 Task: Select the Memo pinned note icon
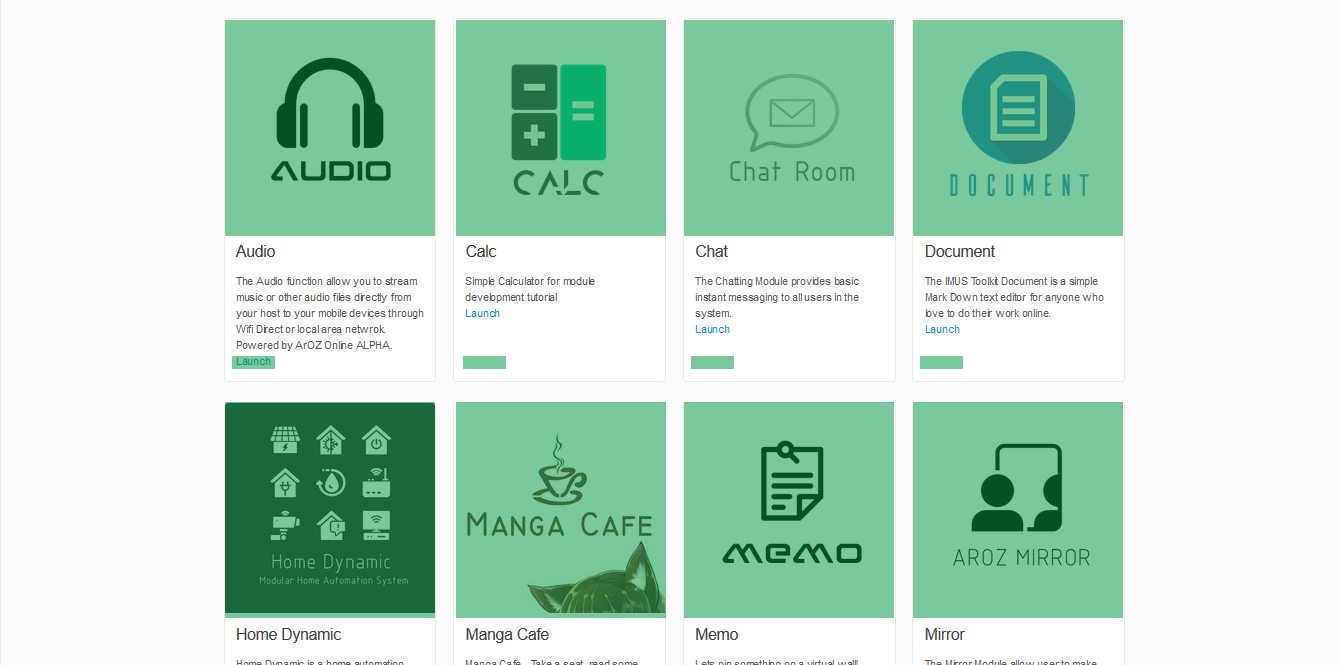click(x=791, y=481)
